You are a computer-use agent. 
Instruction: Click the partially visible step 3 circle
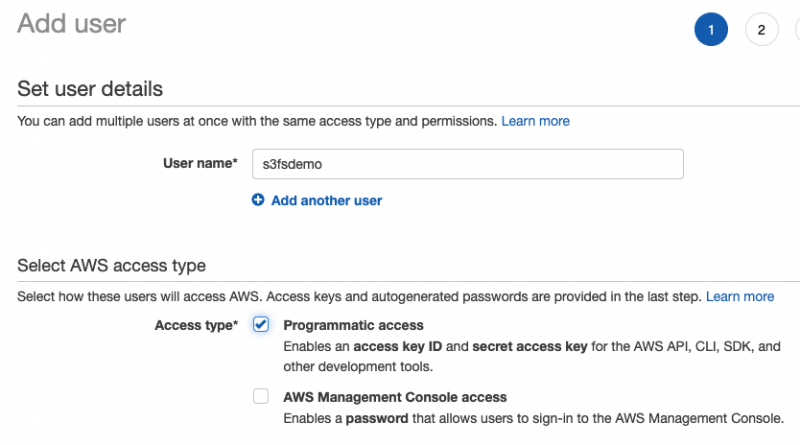pos(796,30)
